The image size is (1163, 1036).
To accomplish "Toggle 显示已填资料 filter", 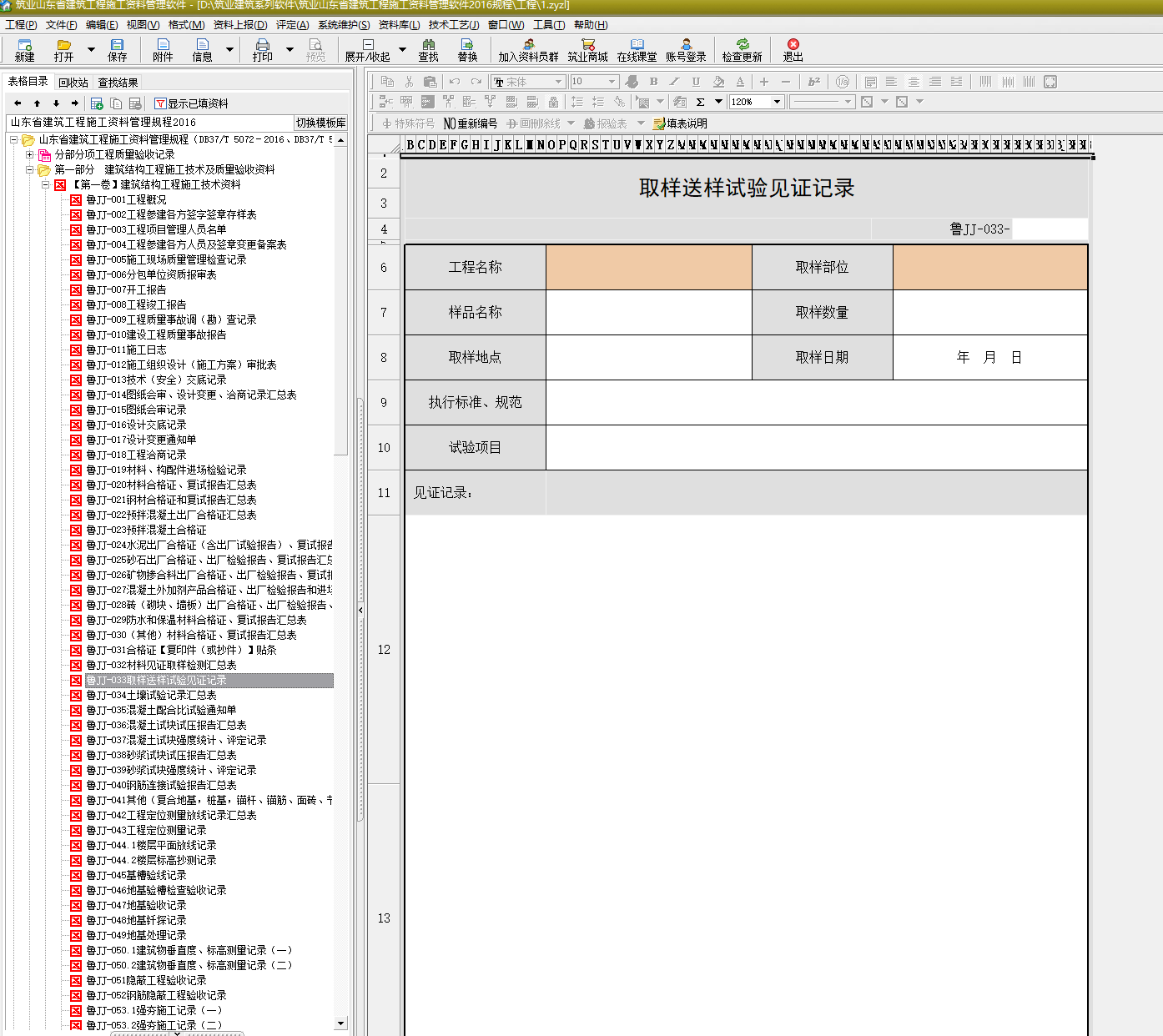I will [x=191, y=103].
